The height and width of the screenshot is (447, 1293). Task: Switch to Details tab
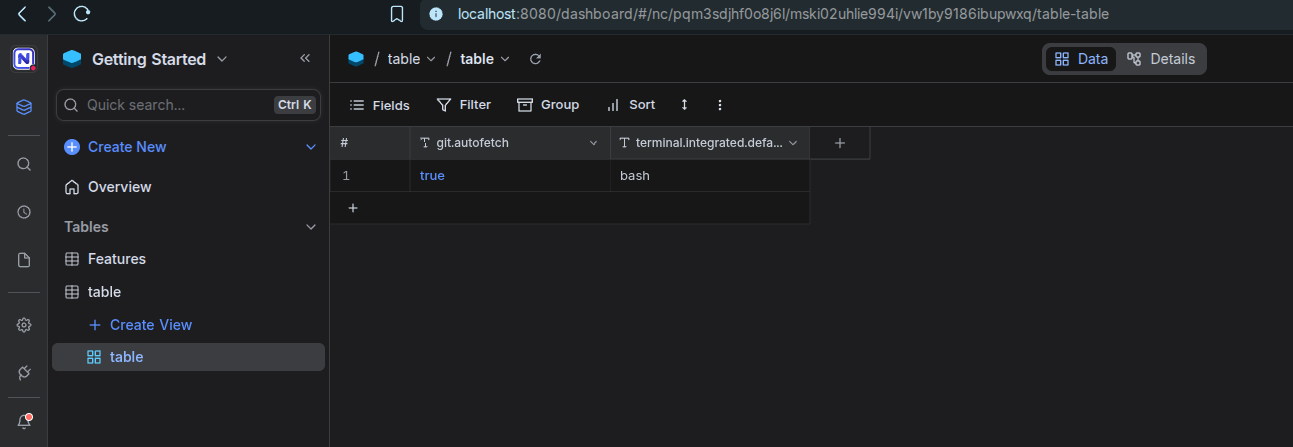1161,59
